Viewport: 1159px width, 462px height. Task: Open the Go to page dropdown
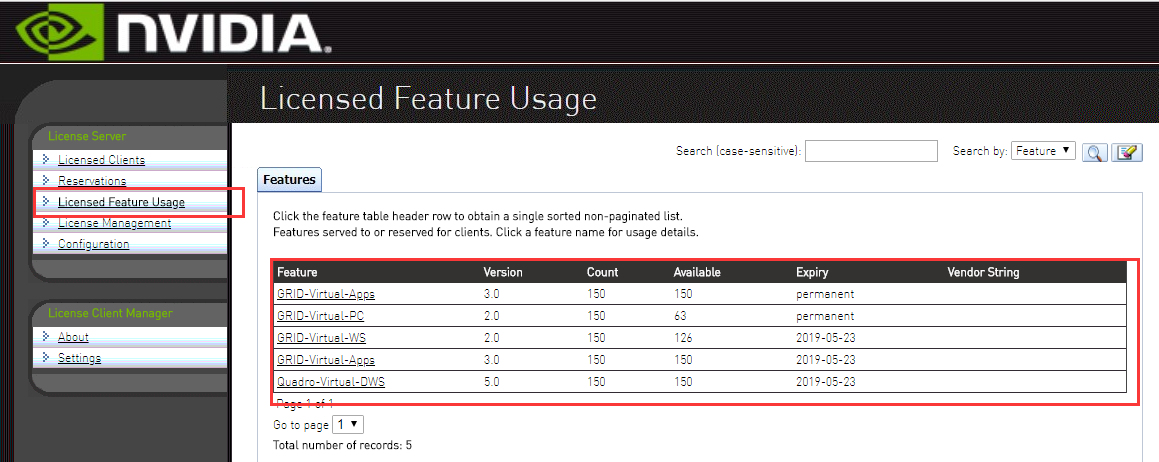point(349,425)
